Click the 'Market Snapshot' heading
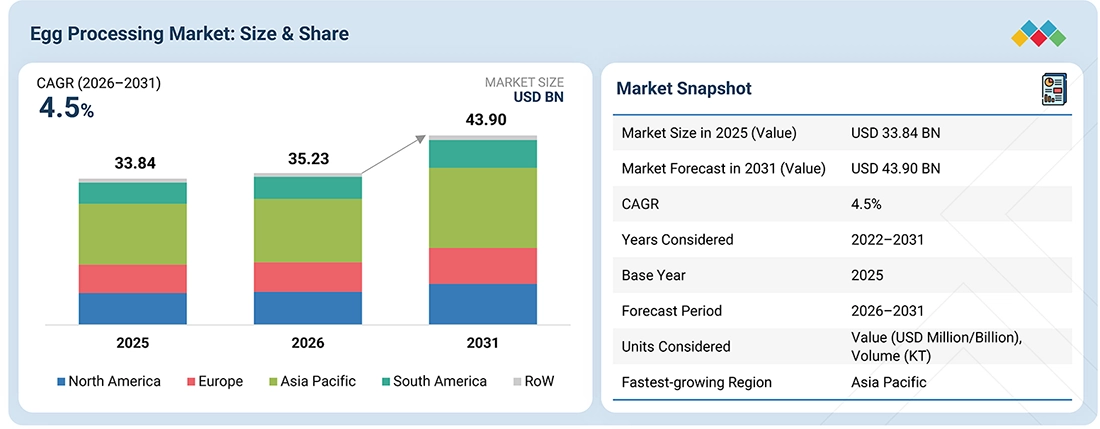The height and width of the screenshot is (429, 1100). (x=684, y=88)
